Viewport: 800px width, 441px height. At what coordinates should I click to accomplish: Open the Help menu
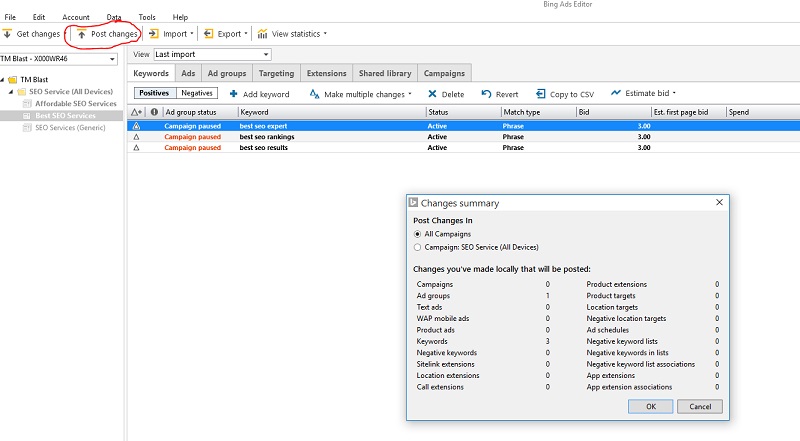[x=180, y=17]
